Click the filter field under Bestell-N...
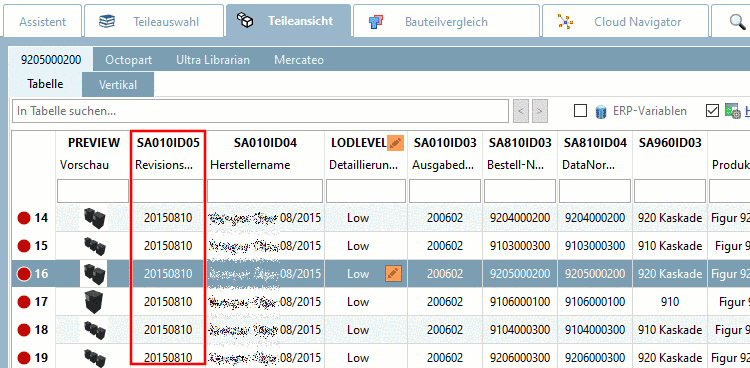 click(520, 191)
